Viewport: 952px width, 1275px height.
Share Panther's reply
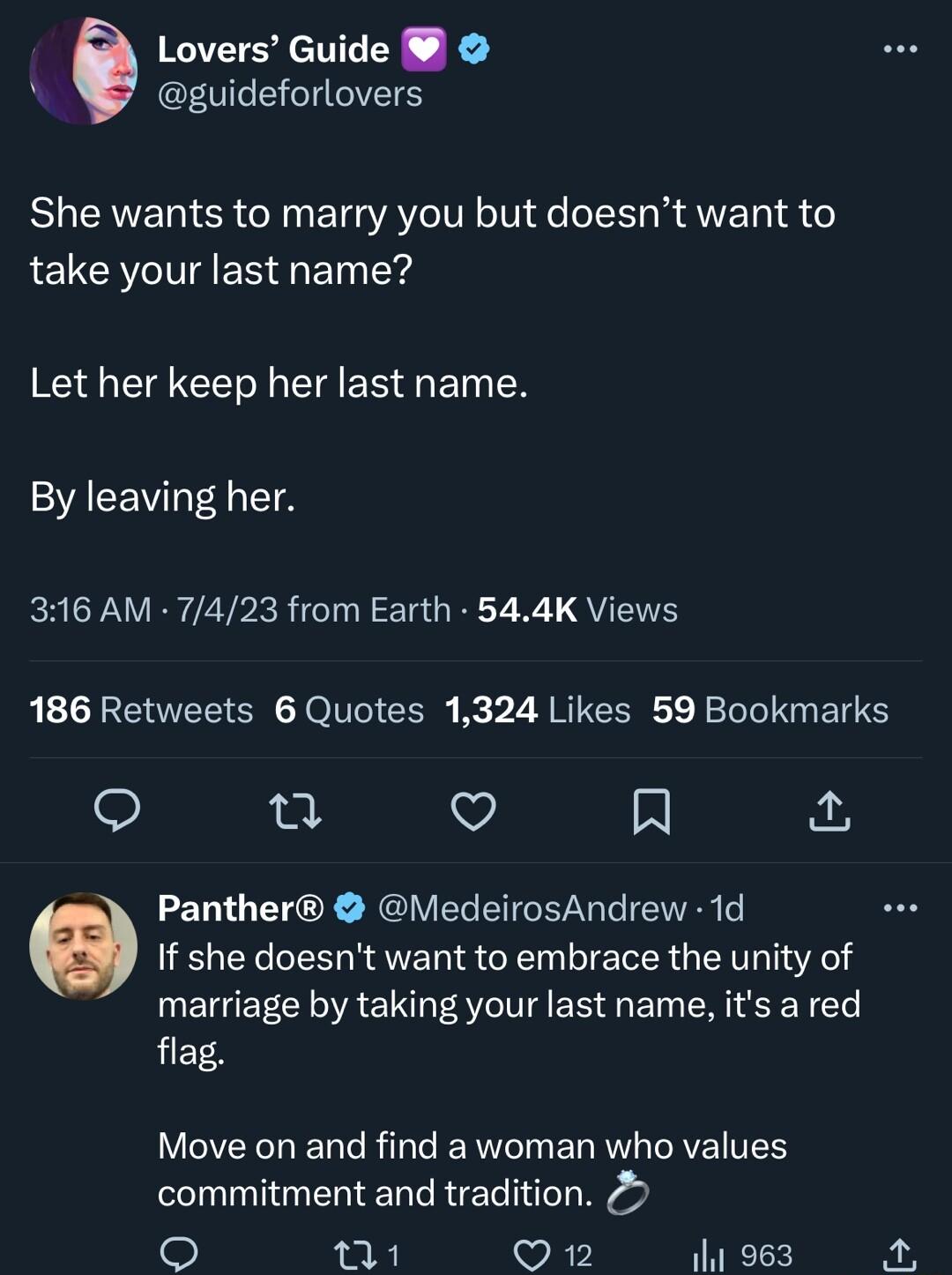901,1252
